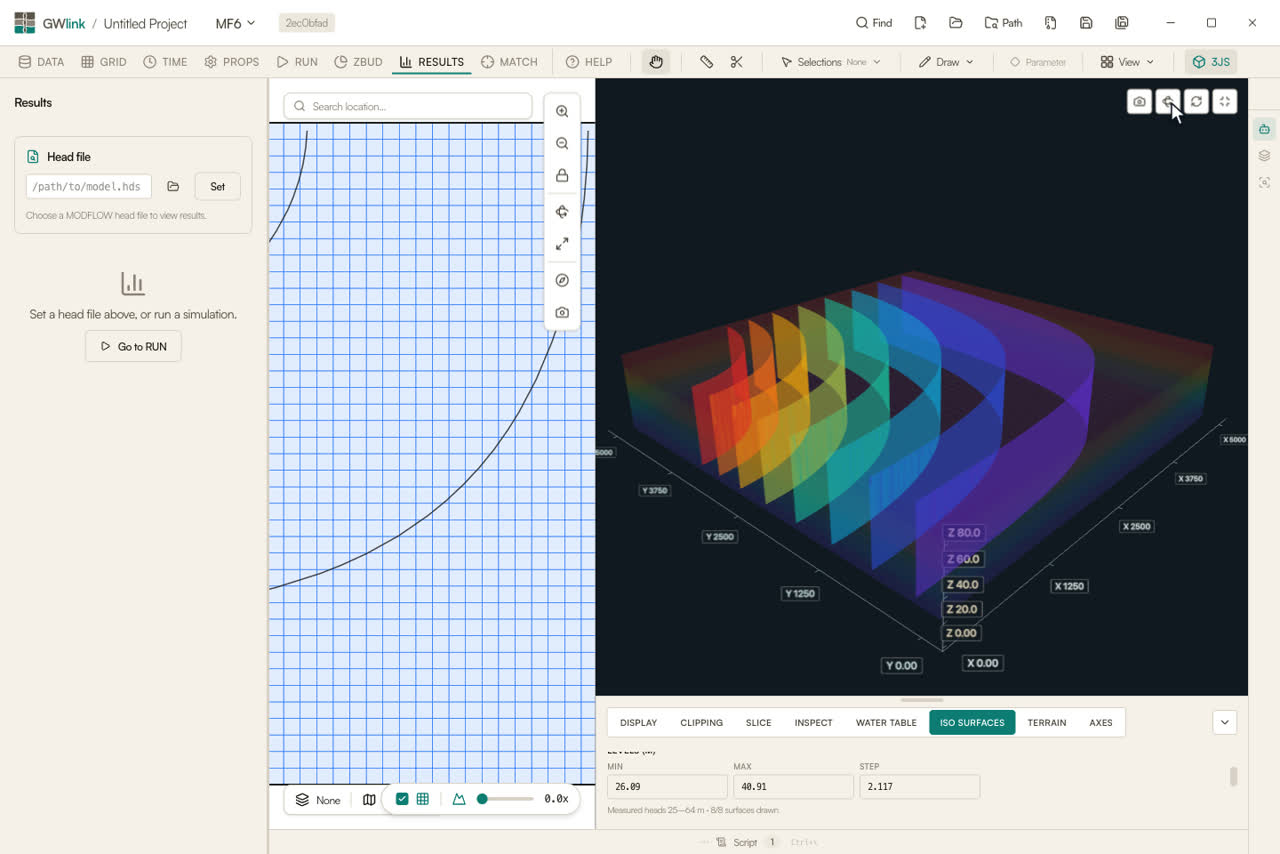Open the WATER TABLE tab
Screen dimensions: 1280x854
pos(886,722)
